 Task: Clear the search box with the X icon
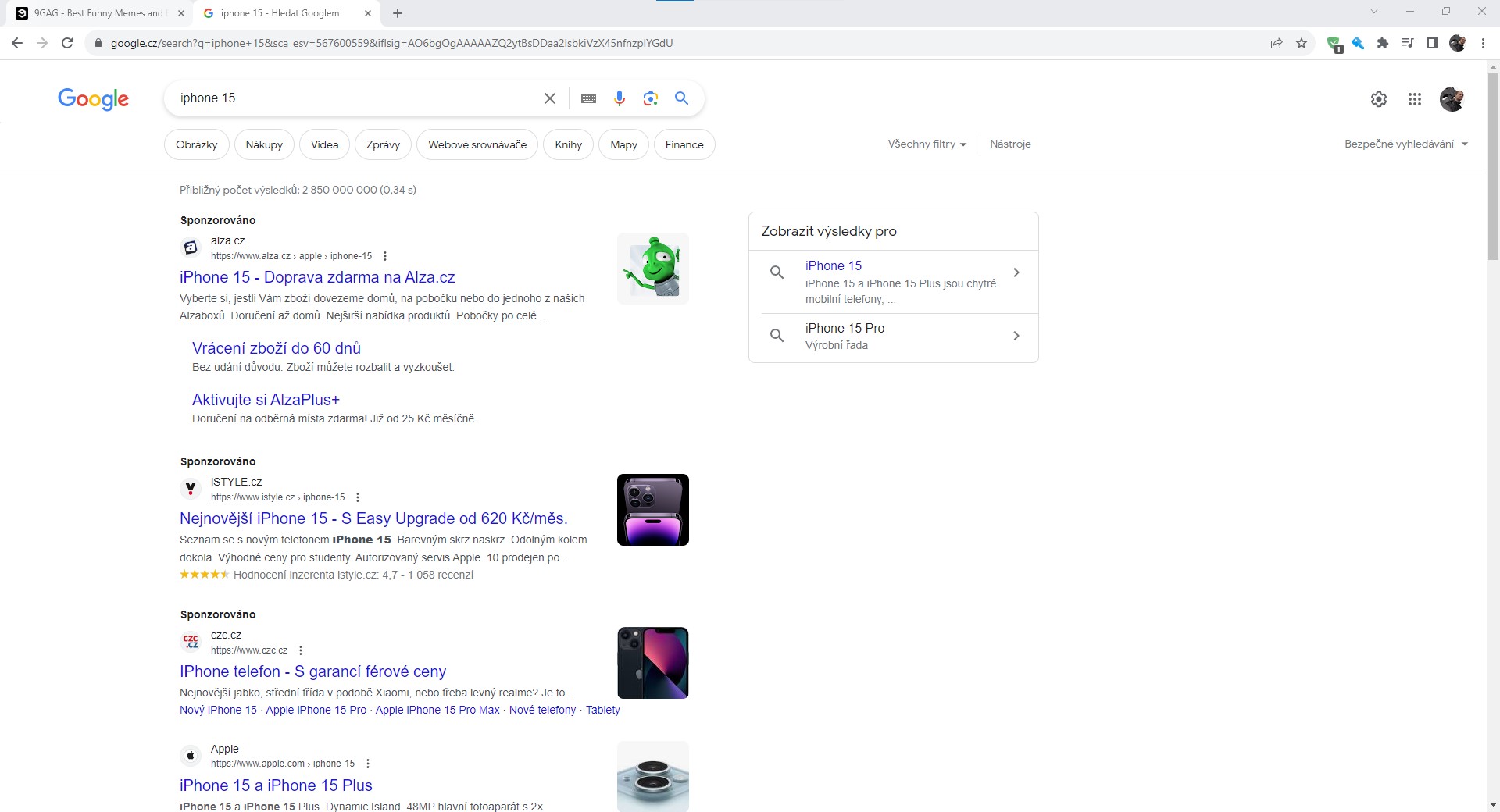[550, 98]
